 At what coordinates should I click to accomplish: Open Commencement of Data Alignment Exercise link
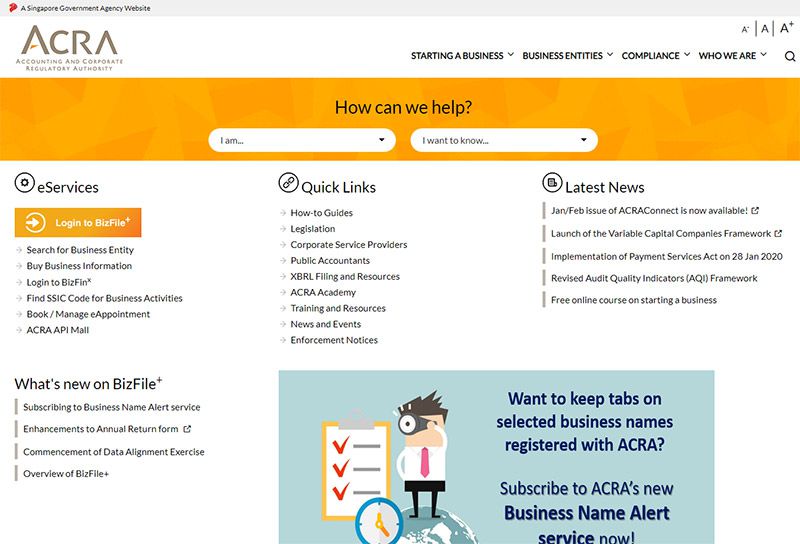(114, 452)
